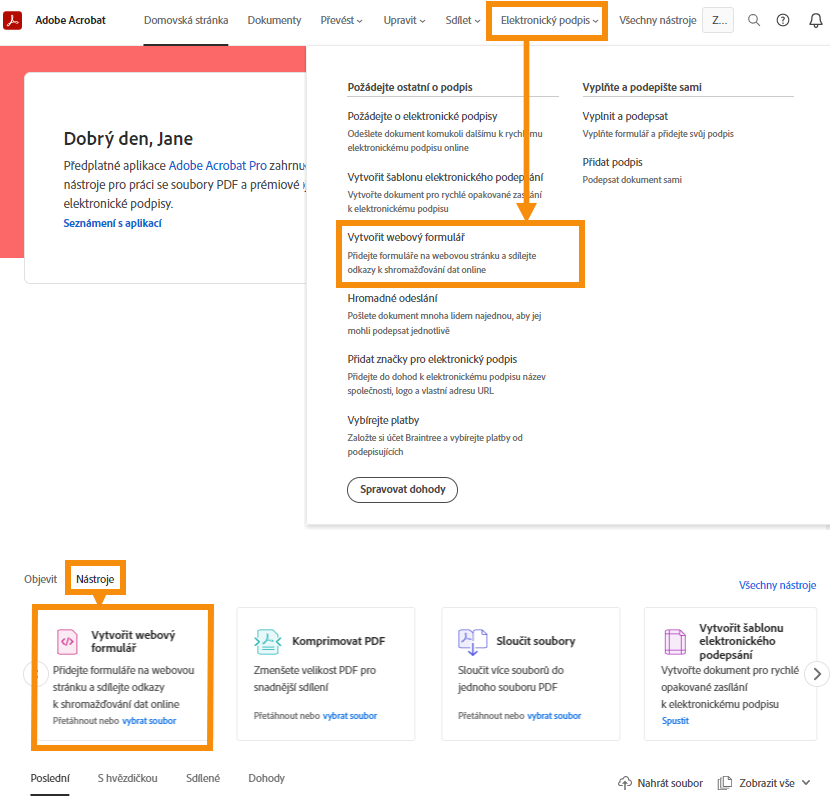Click the Zobrazit vše button
The width and height of the screenshot is (830, 810).
763,783
